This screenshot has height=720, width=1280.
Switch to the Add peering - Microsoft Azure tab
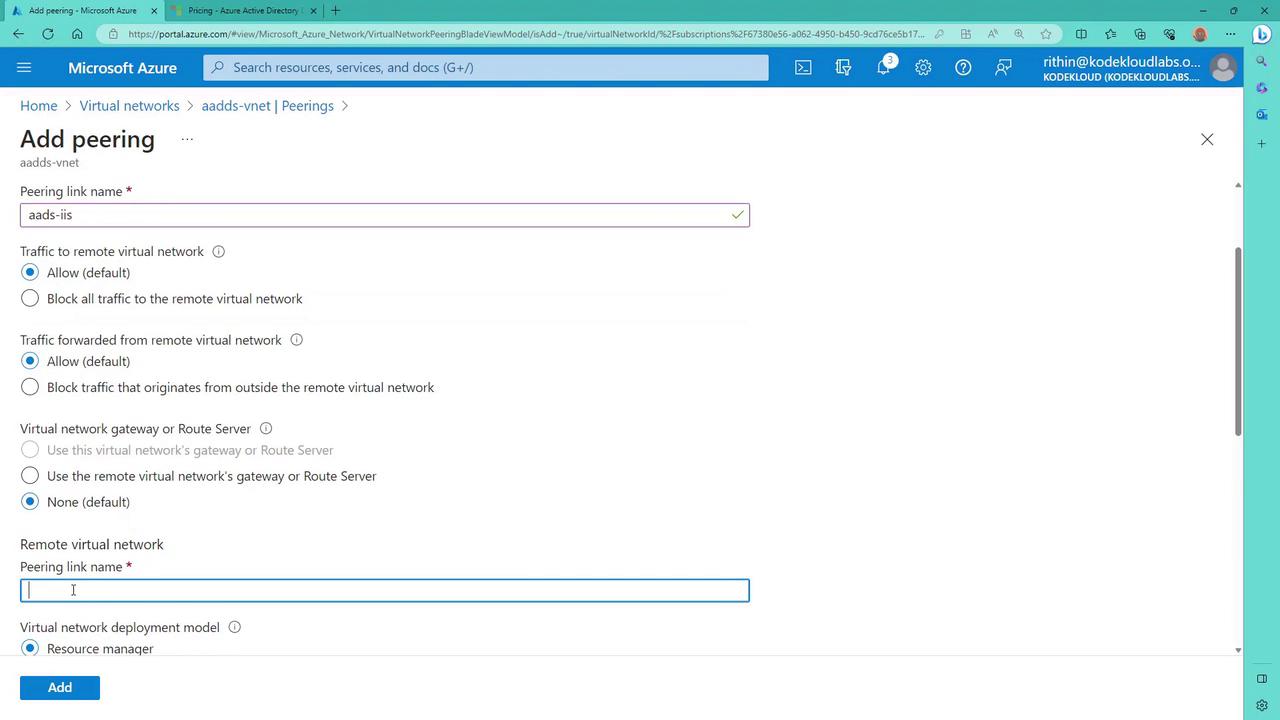tap(84, 11)
